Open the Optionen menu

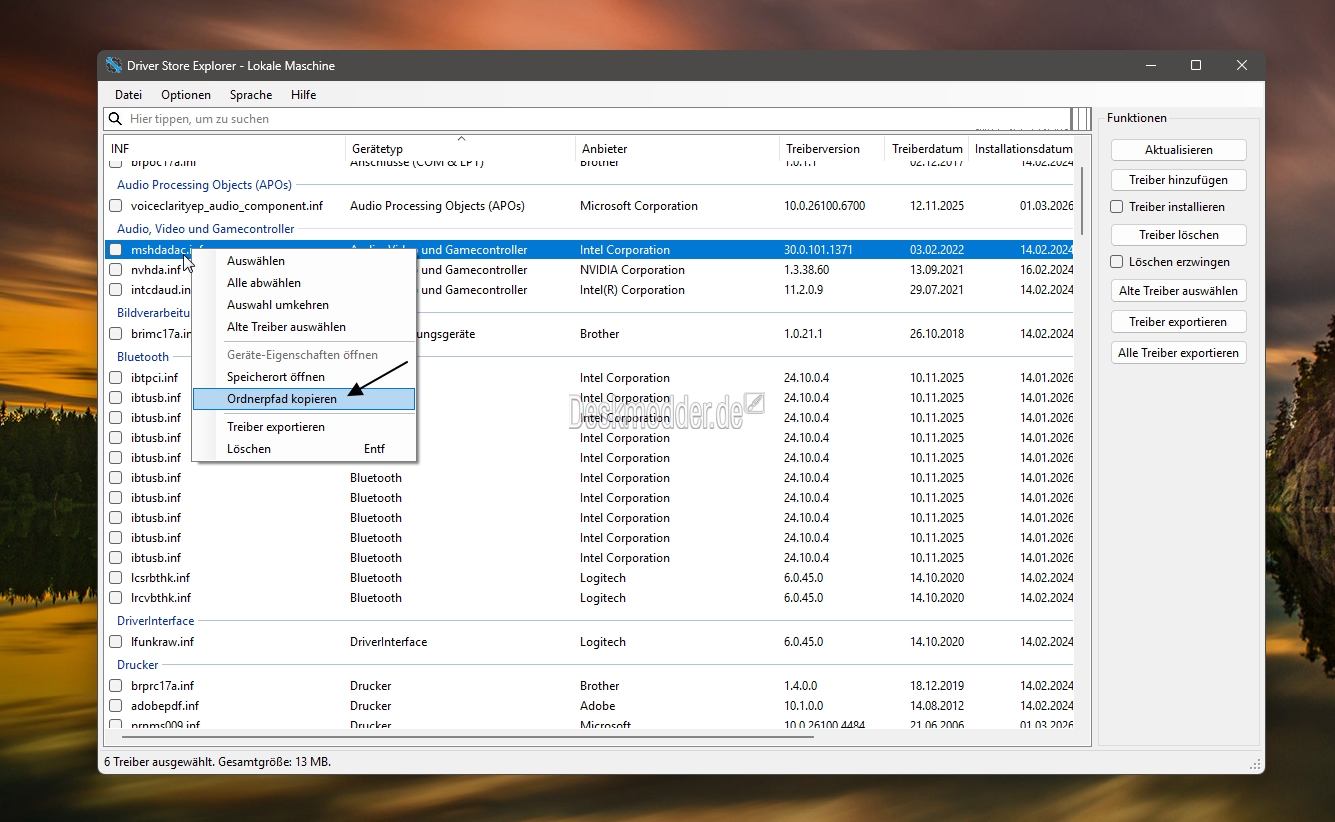click(186, 95)
